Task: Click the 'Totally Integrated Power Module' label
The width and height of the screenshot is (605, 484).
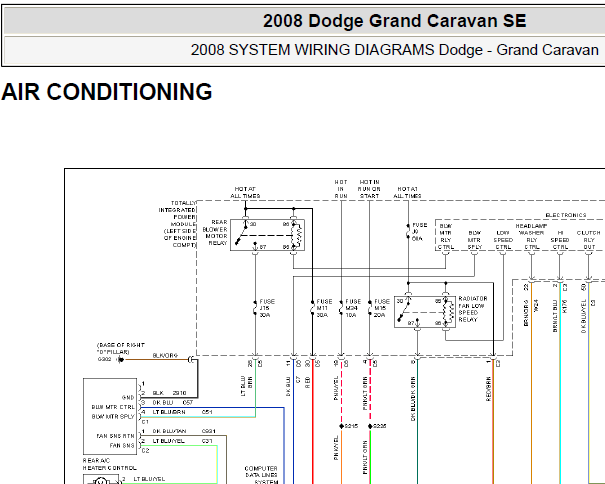Action: point(180,224)
